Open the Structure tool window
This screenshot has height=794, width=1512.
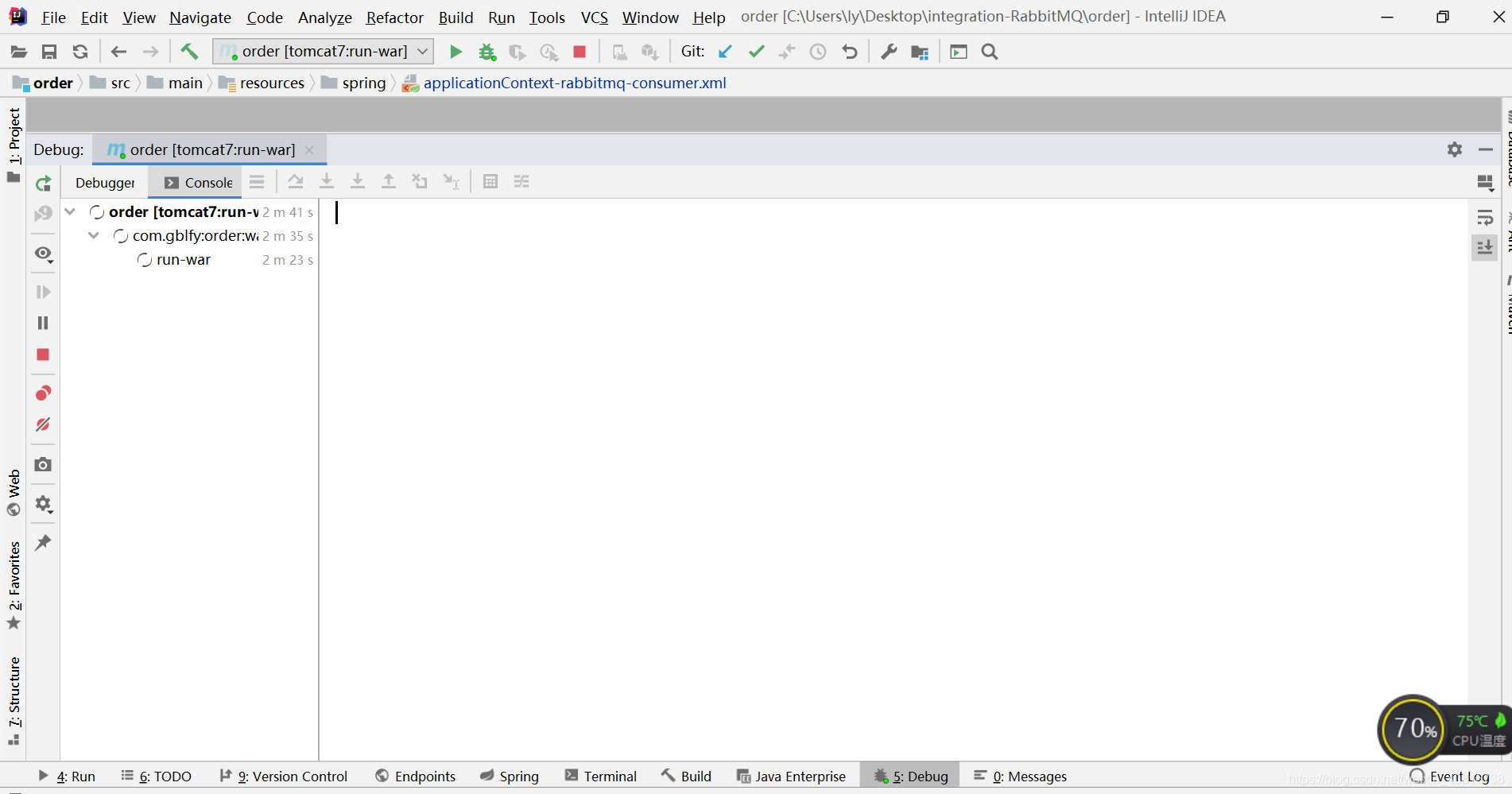(14, 701)
